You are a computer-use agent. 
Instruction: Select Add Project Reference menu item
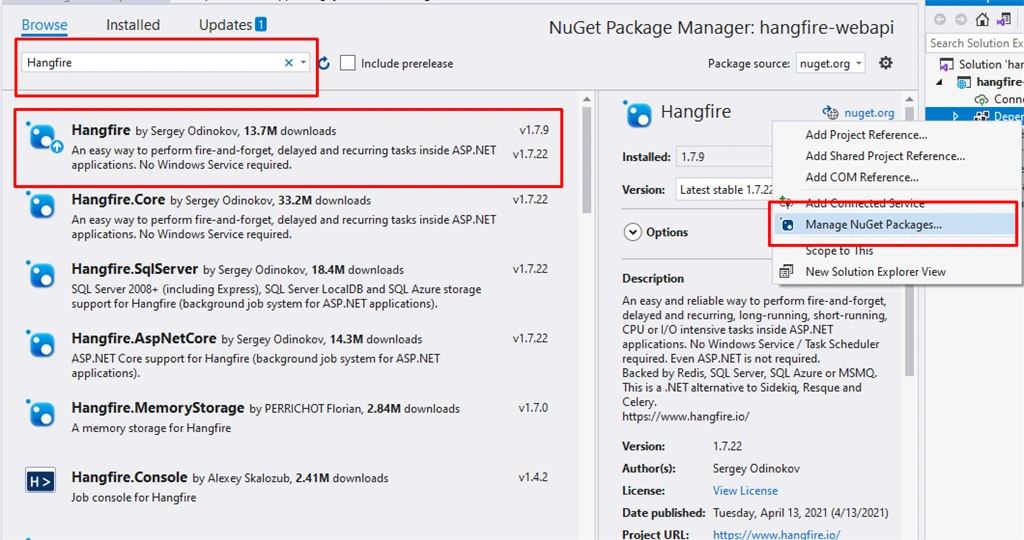click(x=866, y=135)
